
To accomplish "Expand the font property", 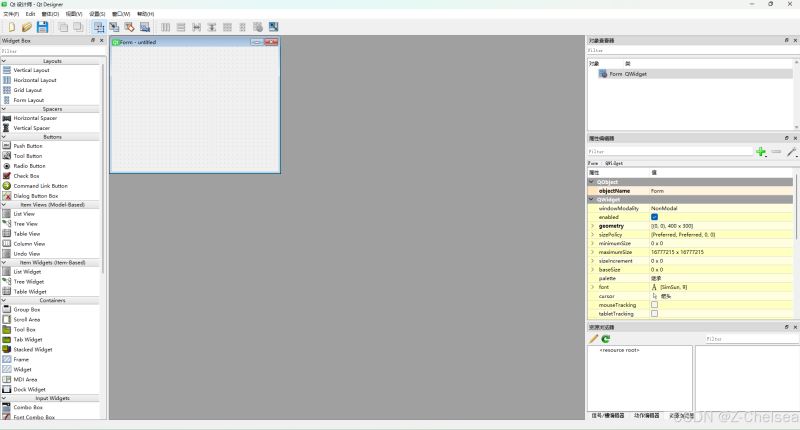I will (x=592, y=287).
